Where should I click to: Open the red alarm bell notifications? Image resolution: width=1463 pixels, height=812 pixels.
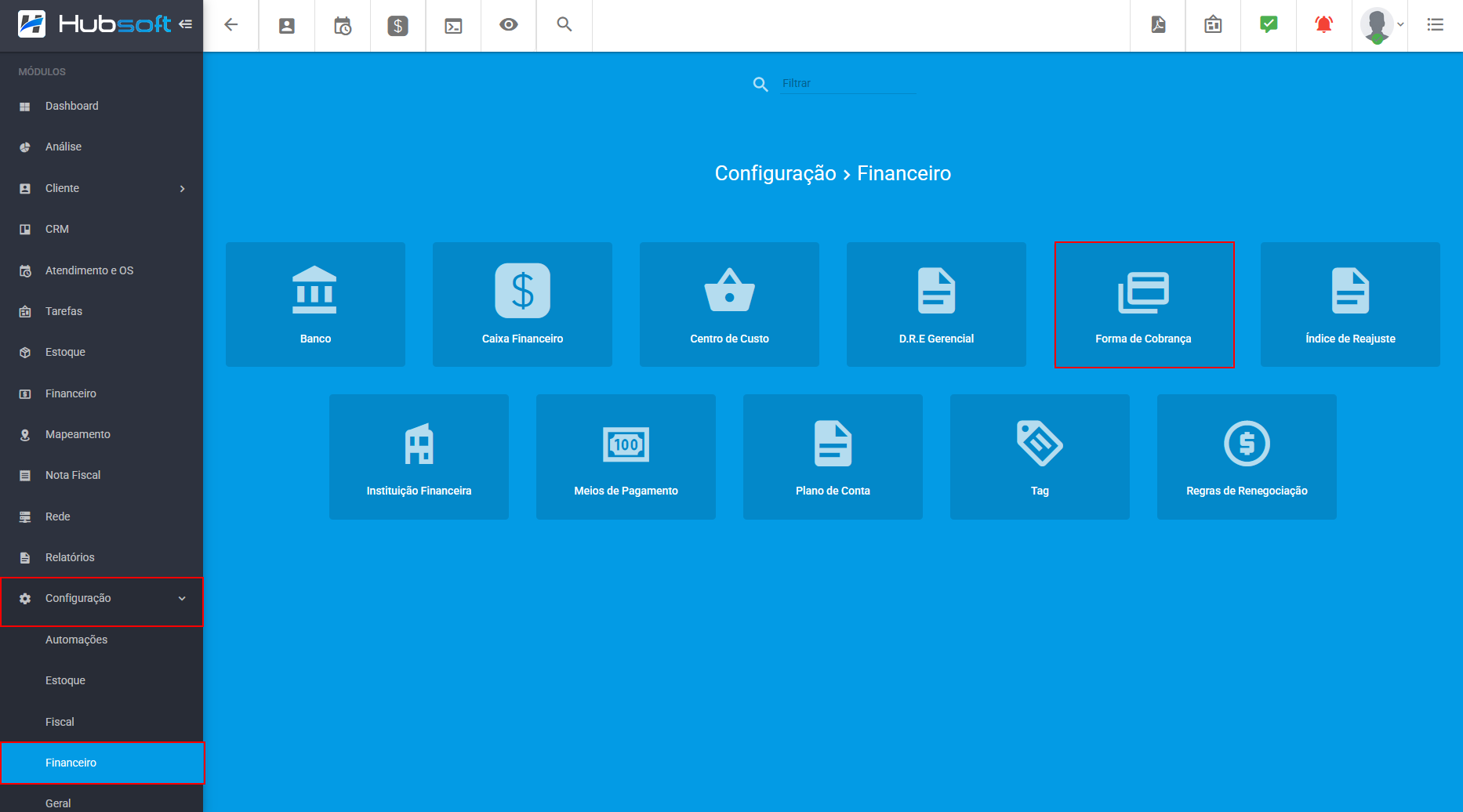(1323, 25)
